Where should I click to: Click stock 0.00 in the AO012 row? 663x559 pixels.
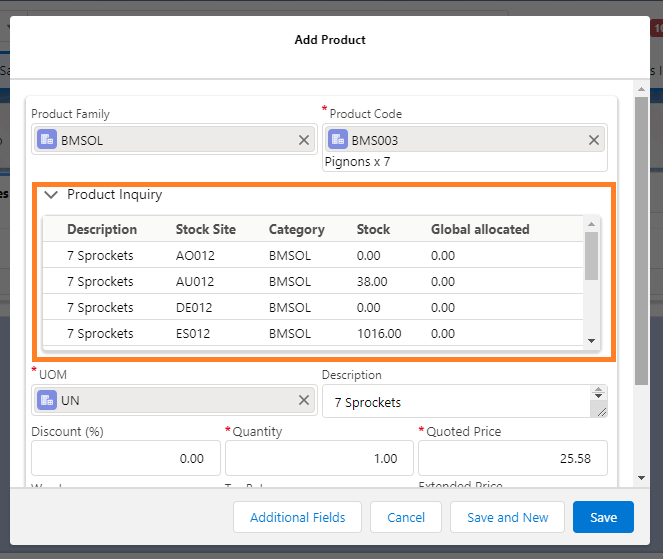(x=368, y=255)
